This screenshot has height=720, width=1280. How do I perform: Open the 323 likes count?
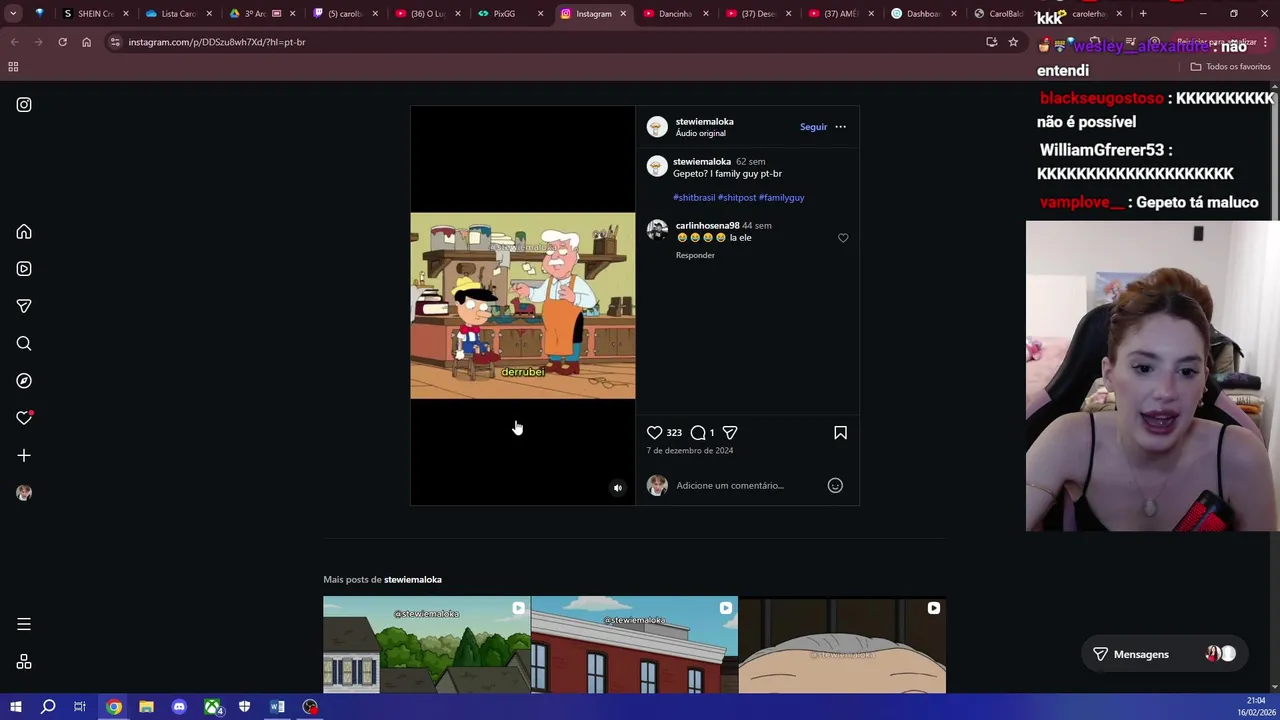tap(674, 433)
